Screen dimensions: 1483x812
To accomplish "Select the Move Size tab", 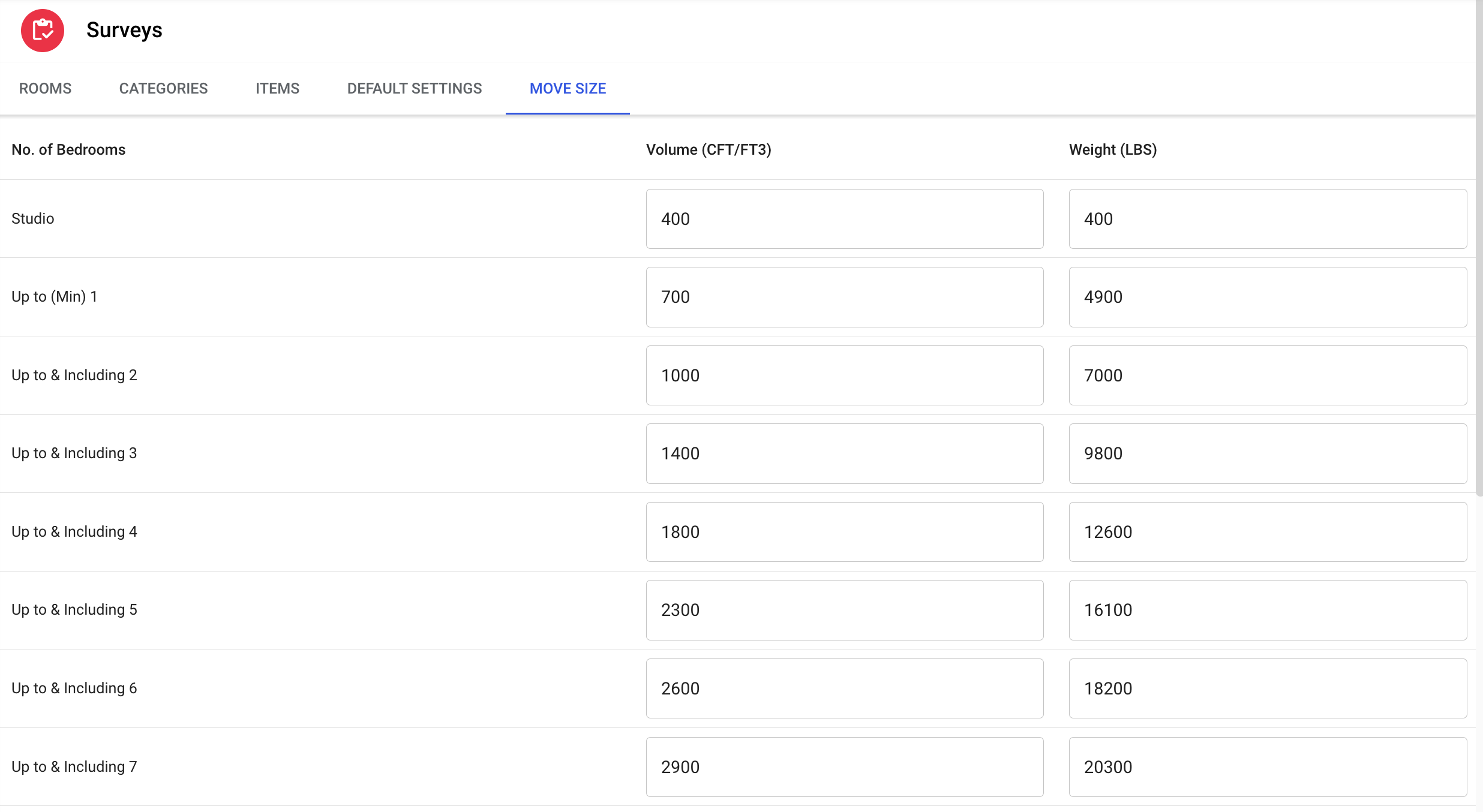I will (568, 89).
